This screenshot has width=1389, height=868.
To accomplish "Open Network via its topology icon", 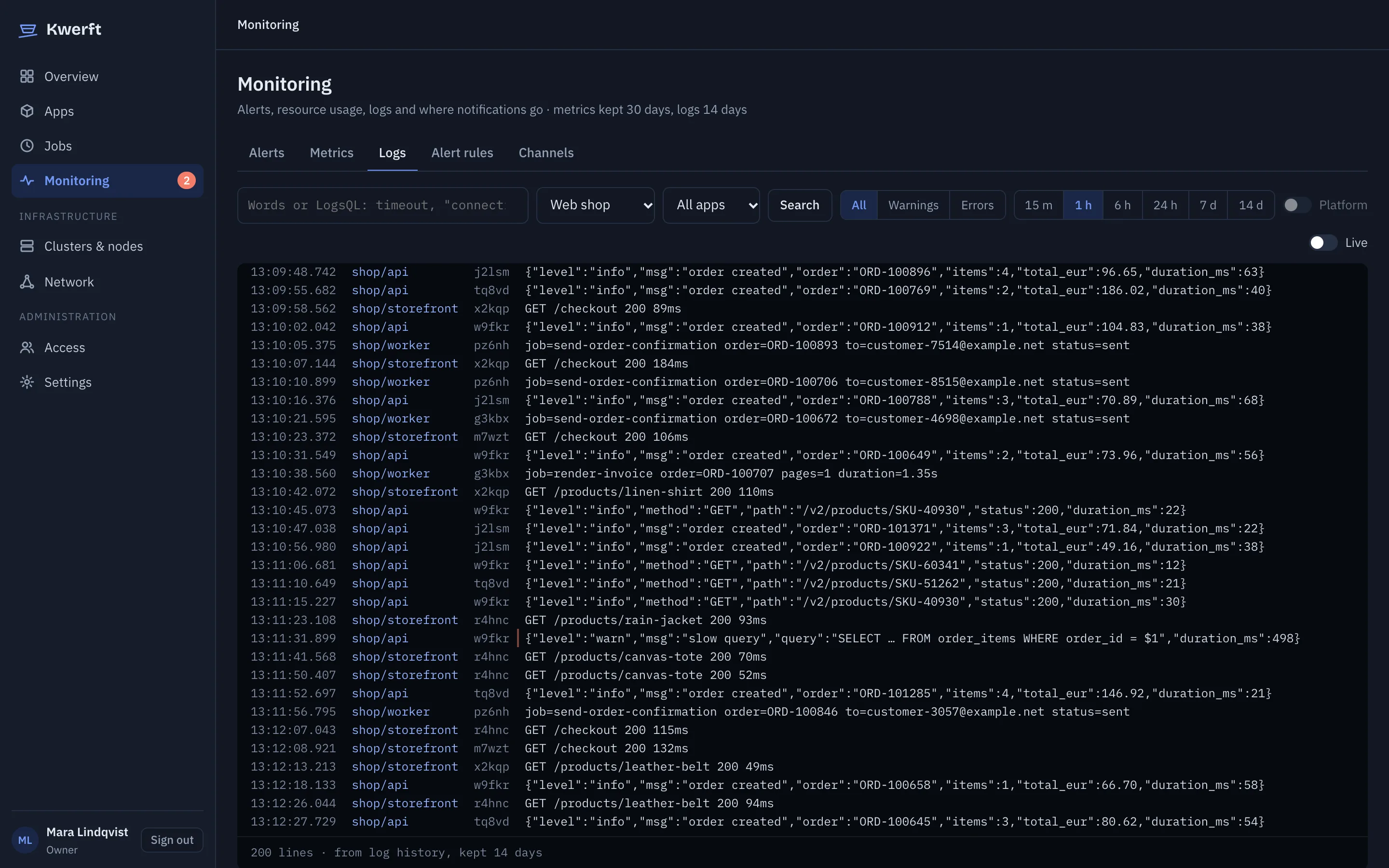I will pos(27,282).
